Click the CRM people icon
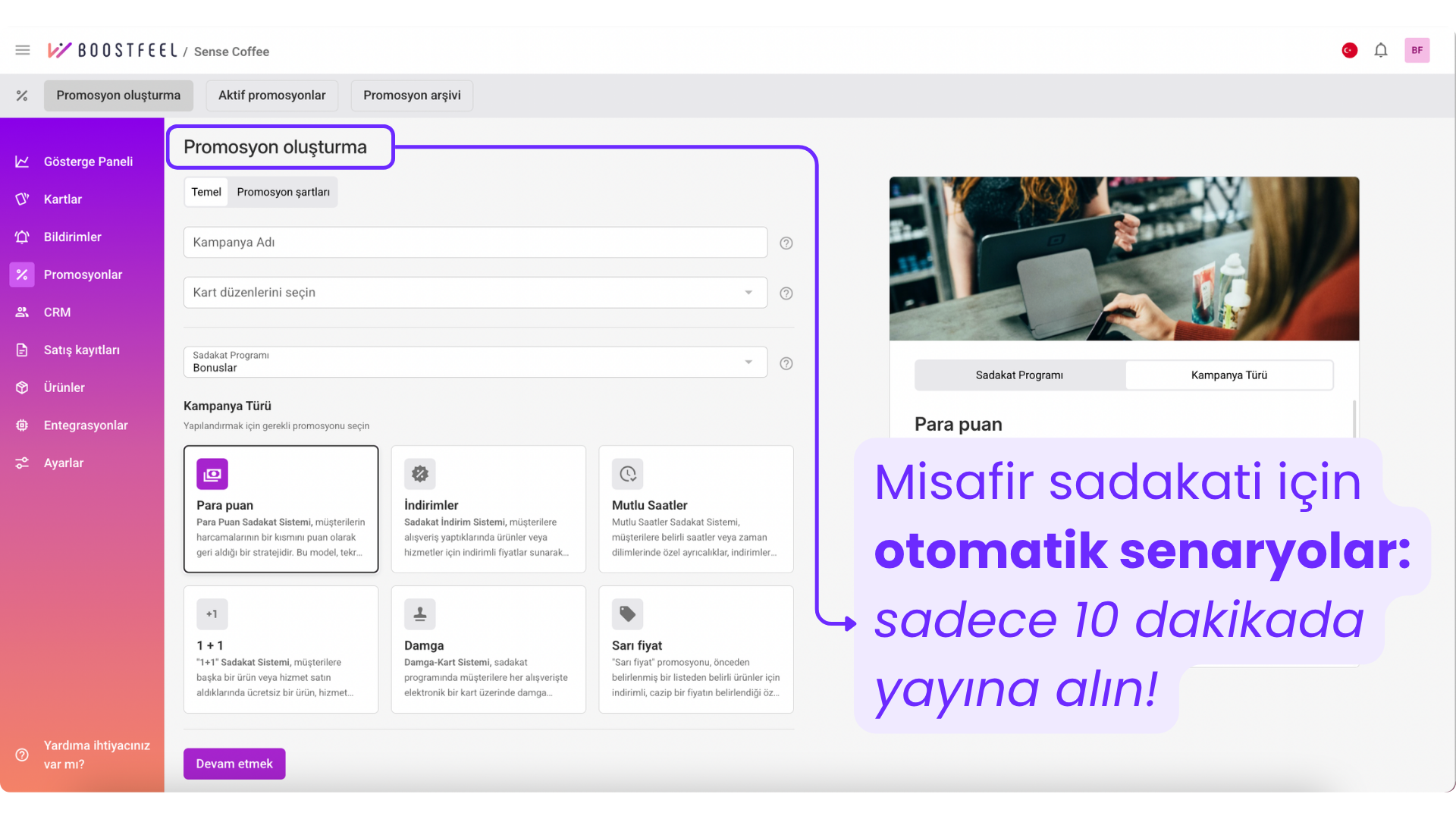 (x=22, y=312)
